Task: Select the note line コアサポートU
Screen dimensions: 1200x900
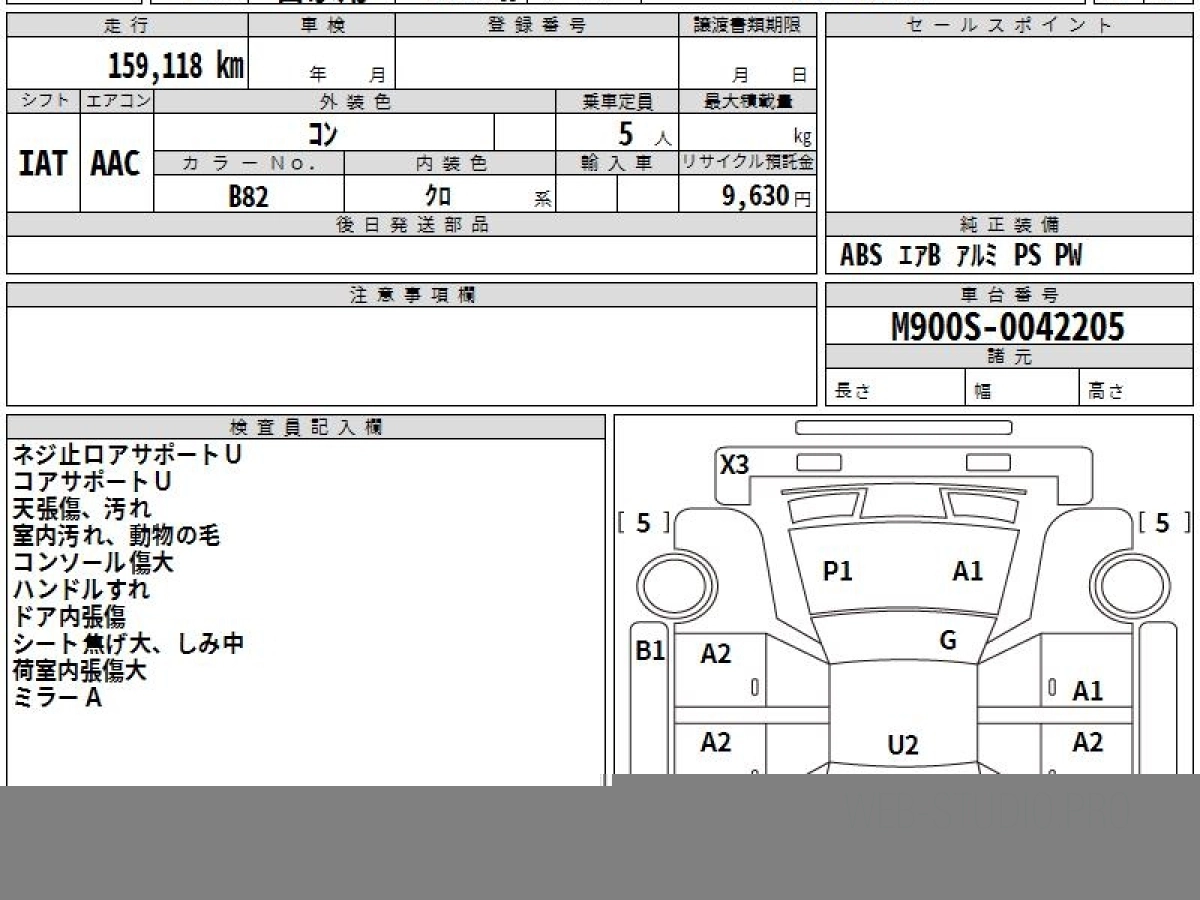Action: coord(92,481)
